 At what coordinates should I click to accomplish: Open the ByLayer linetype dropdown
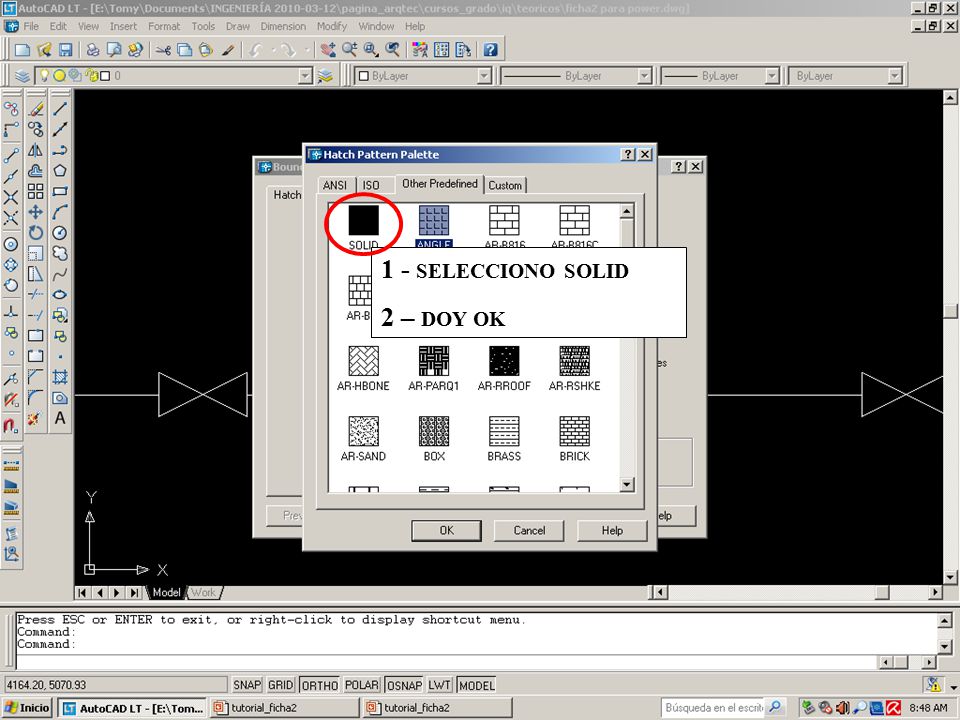(644, 76)
